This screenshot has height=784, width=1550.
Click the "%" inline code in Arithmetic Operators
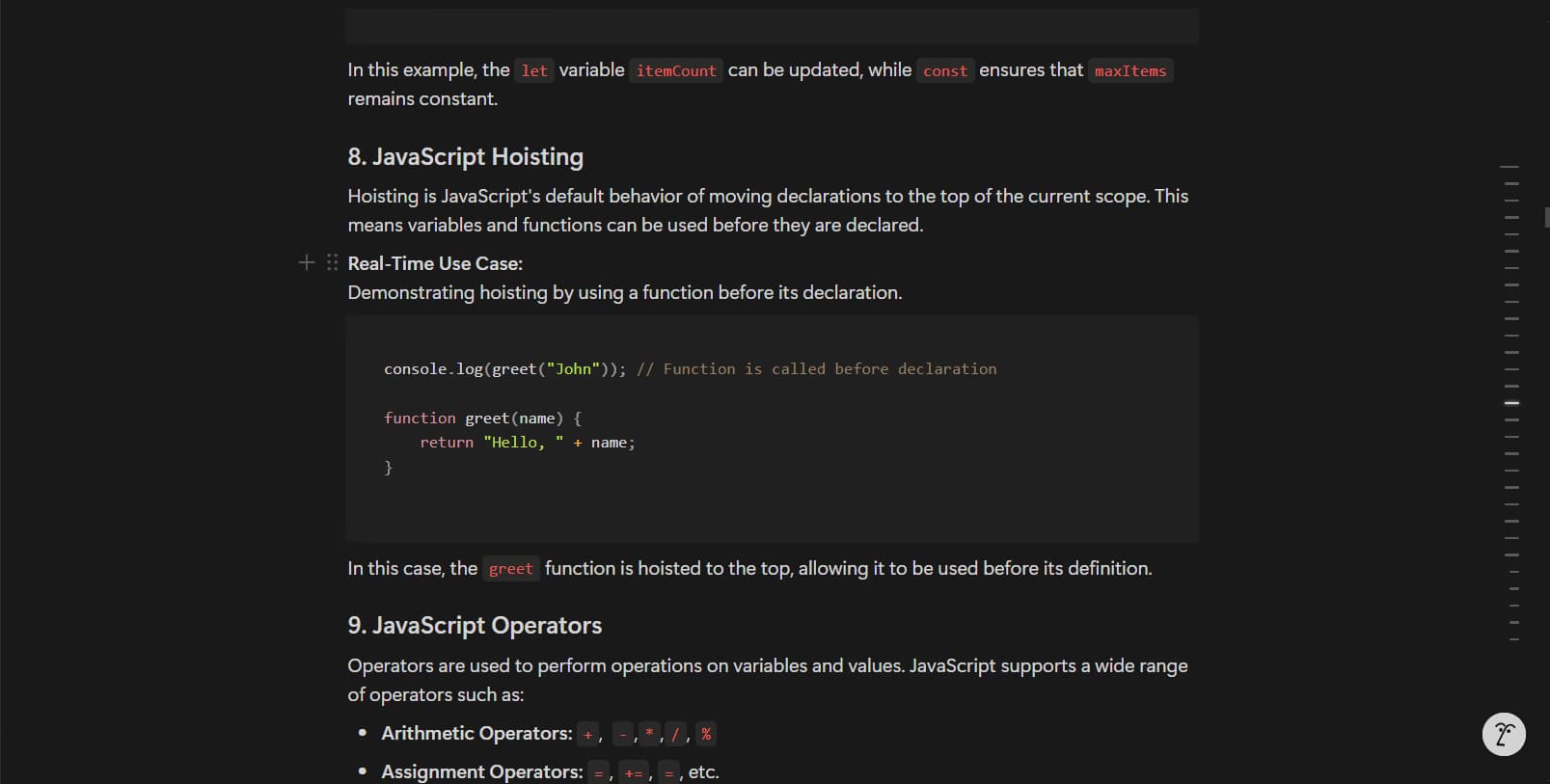click(706, 734)
